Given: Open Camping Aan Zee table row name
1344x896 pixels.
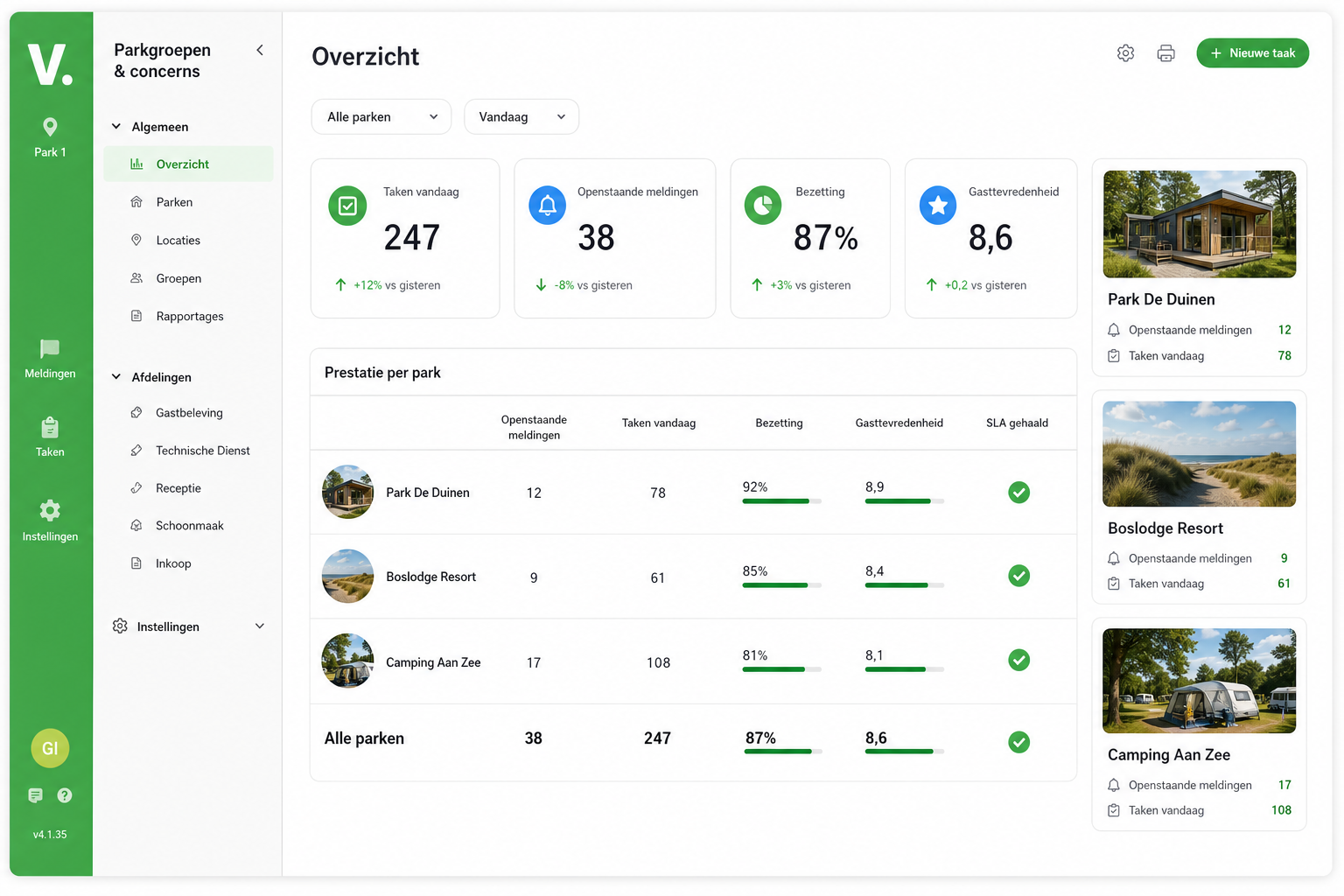Looking at the screenshot, I should (433, 662).
